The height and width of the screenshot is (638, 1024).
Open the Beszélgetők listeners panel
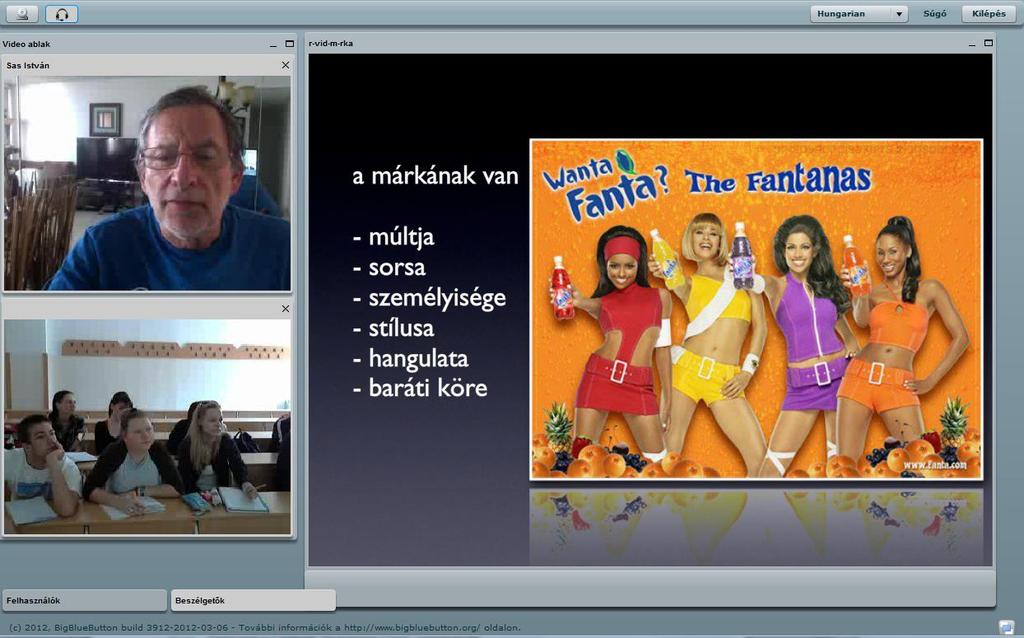253,600
